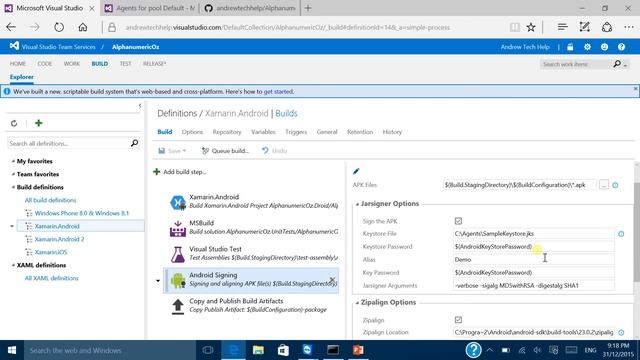The height and width of the screenshot is (360, 640).
Task: Go to the CODE hub
Action: point(44,64)
